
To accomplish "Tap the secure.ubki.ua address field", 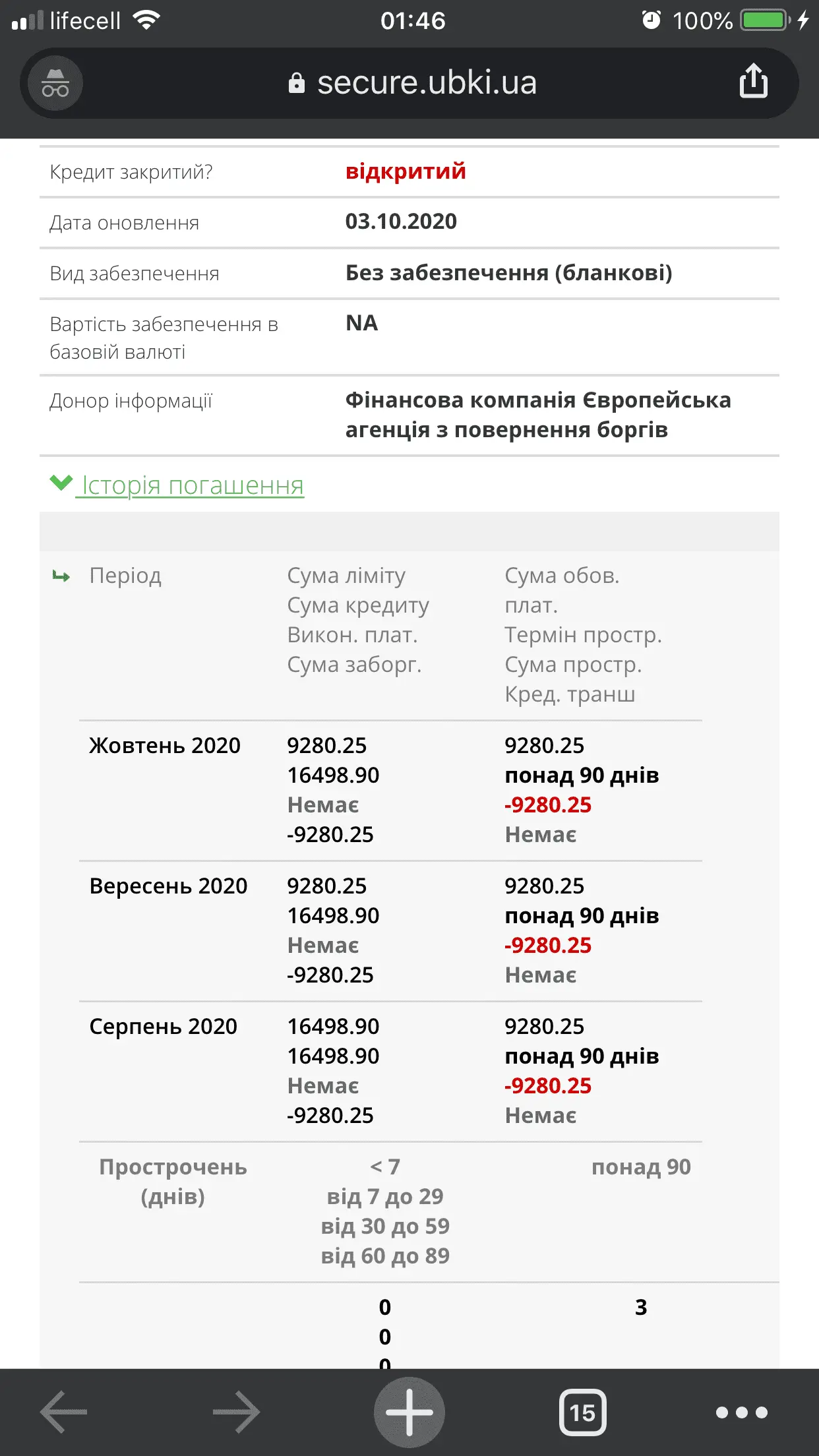I will coord(426,83).
